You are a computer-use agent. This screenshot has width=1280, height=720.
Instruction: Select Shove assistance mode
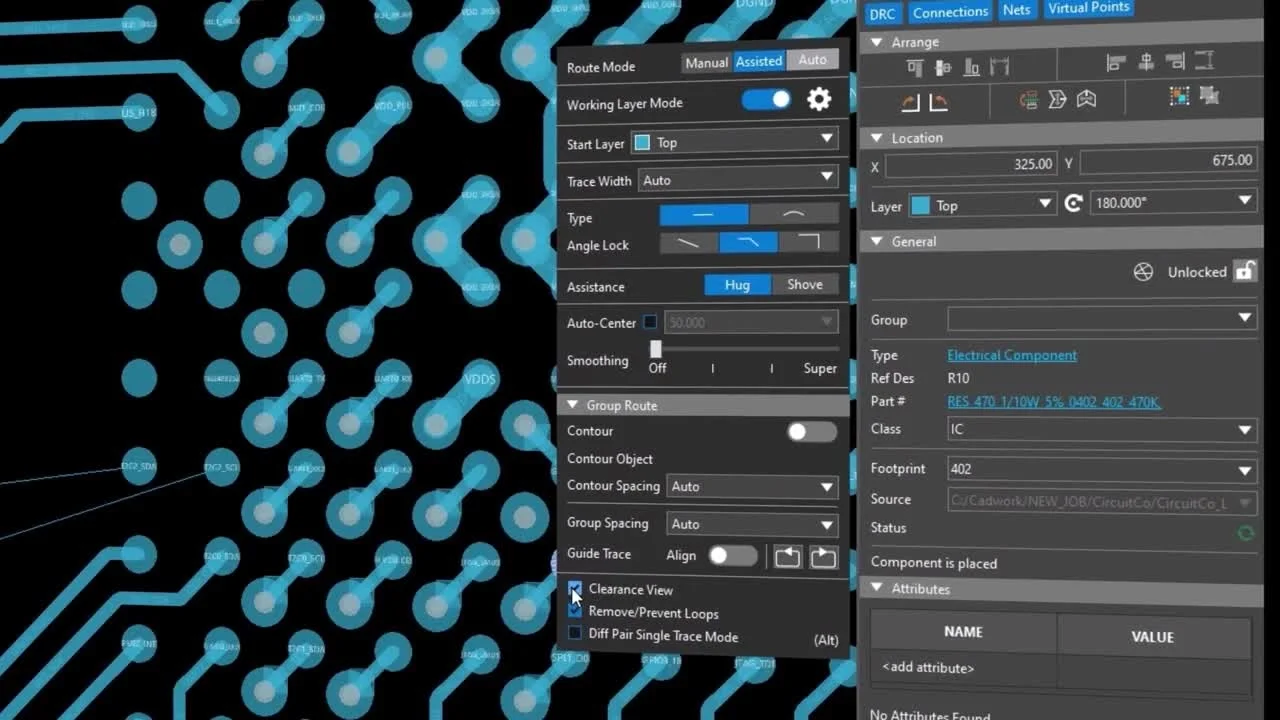pos(805,284)
